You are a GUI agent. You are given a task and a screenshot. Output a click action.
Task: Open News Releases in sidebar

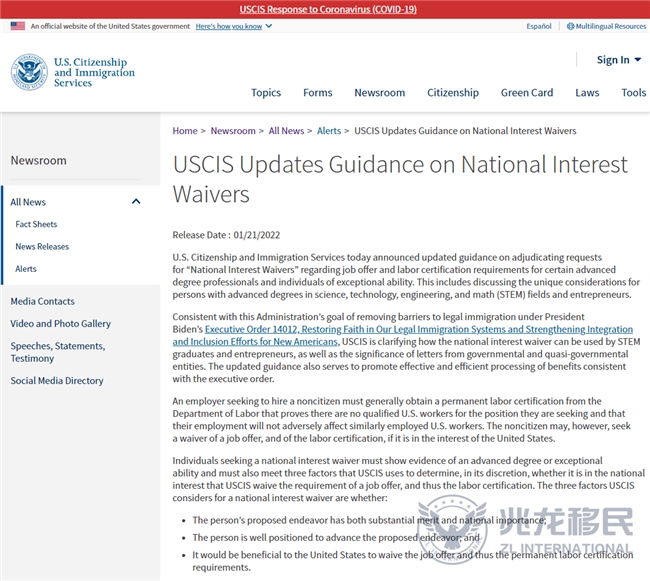tap(42, 247)
